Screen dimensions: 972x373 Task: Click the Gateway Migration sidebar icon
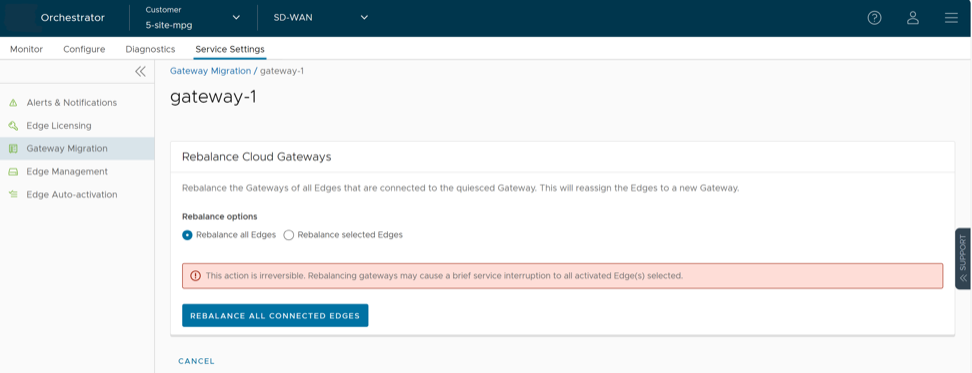point(14,149)
